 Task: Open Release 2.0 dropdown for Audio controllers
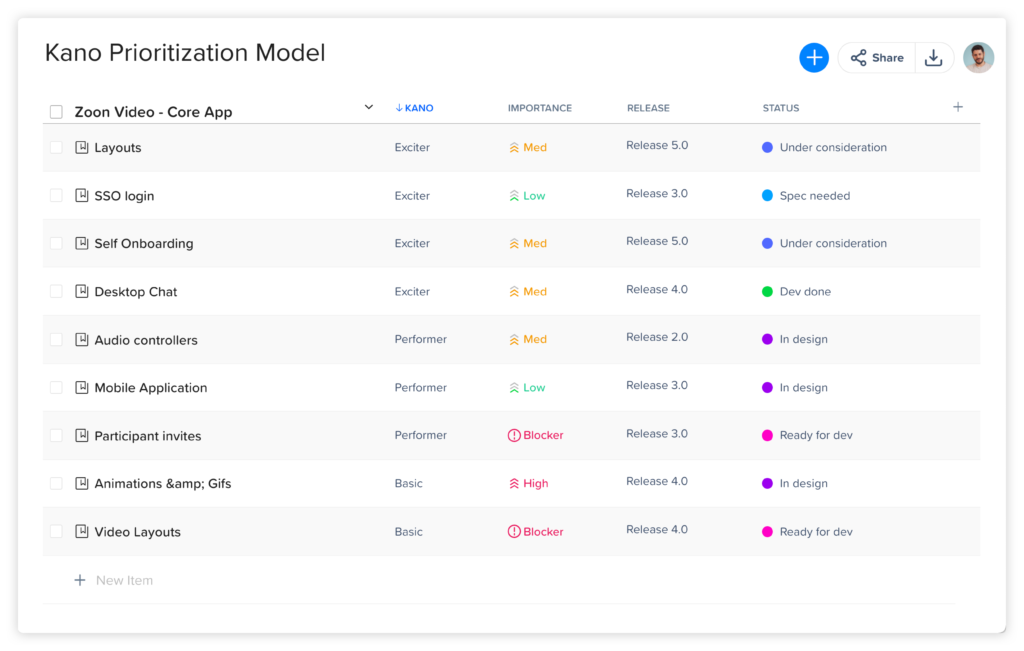coord(657,338)
